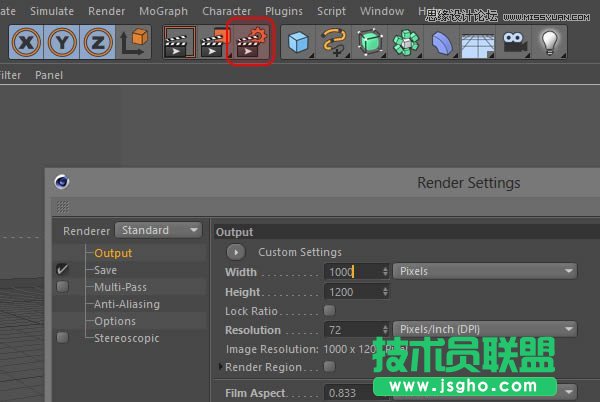This screenshot has height=402, width=600.
Task: Open the Renderer Standard dropdown
Action: 159,230
